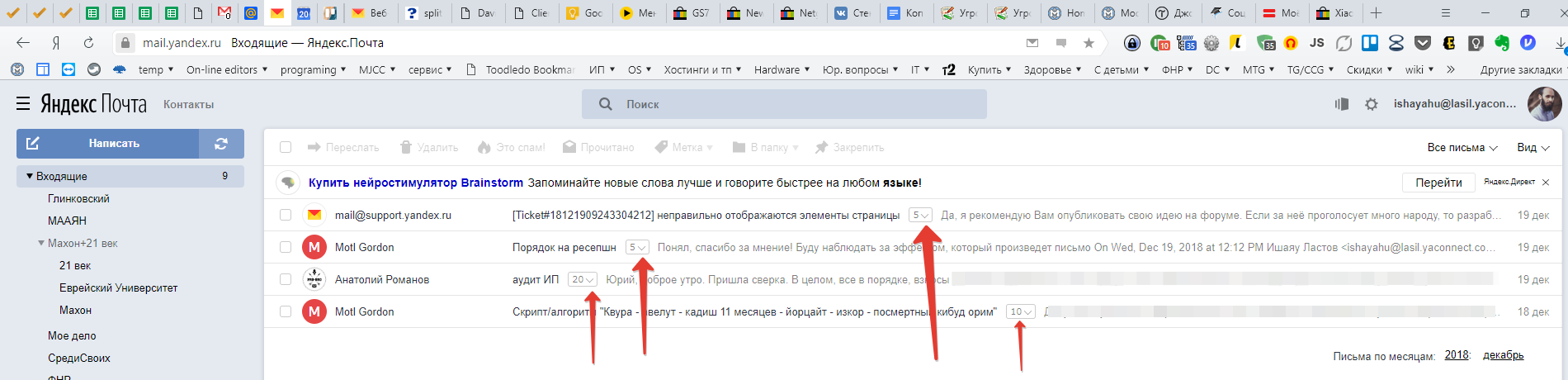Image resolution: width=1568 pixels, height=380 pixels.
Task: Open the hamburger sidebar menu next to Яндекс Почта
Action: coord(23,104)
